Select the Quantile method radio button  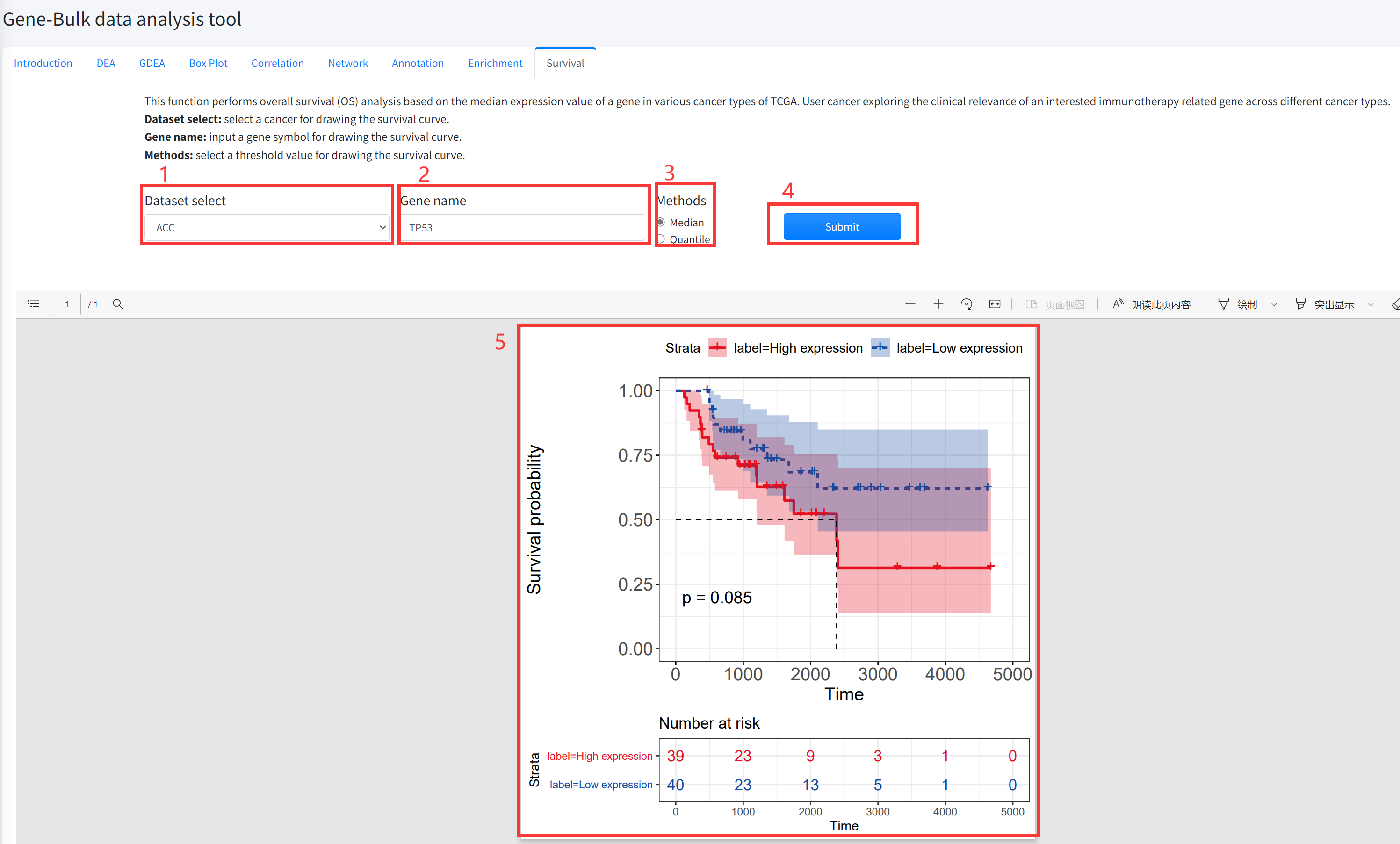(x=661, y=239)
